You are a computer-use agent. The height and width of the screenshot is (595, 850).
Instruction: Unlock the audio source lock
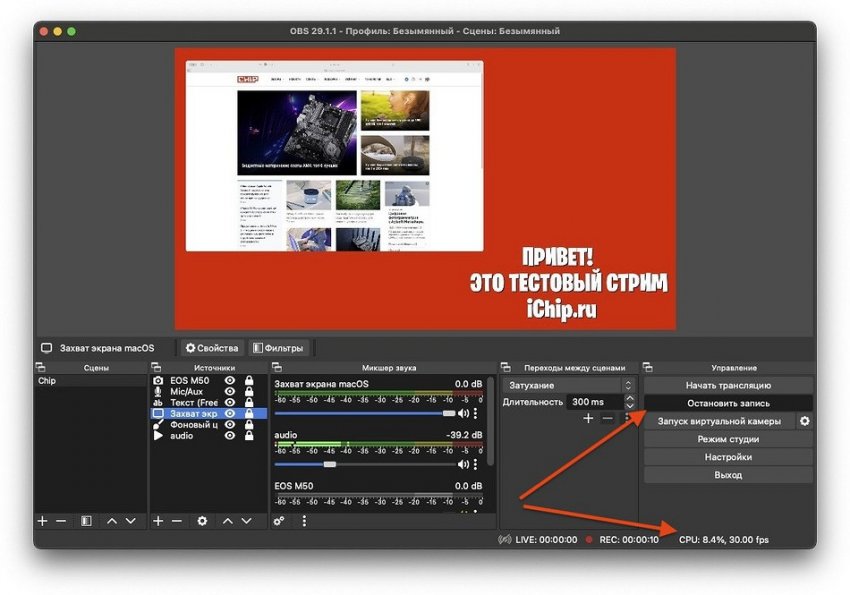248,436
